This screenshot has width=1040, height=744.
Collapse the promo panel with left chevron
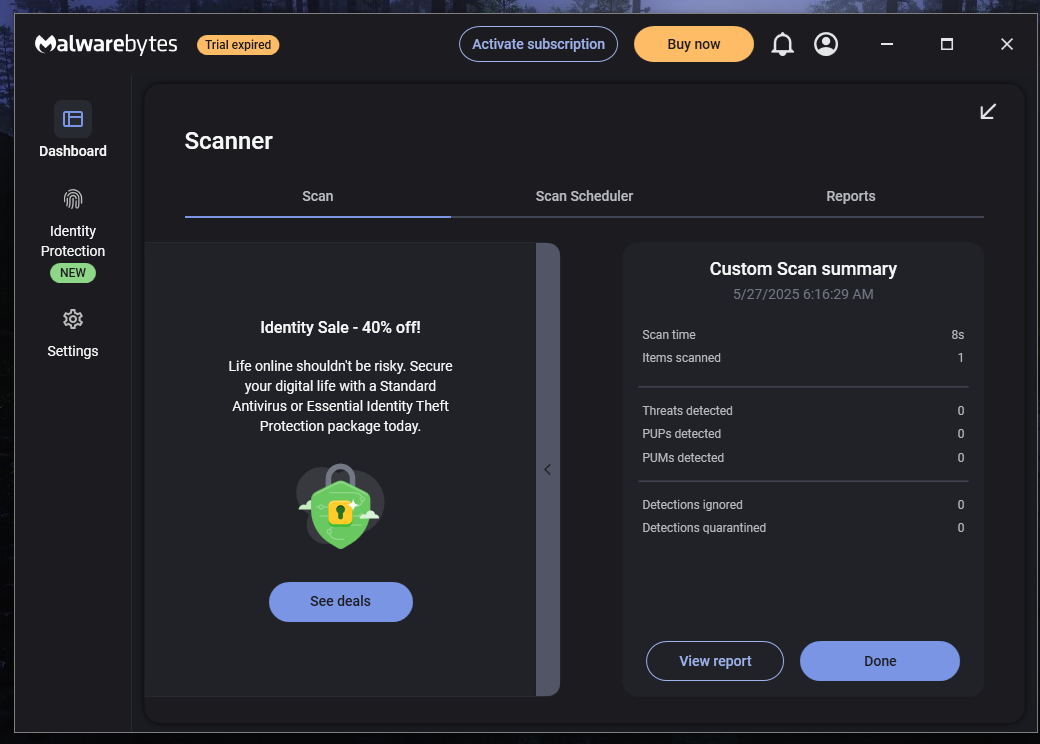(548, 469)
